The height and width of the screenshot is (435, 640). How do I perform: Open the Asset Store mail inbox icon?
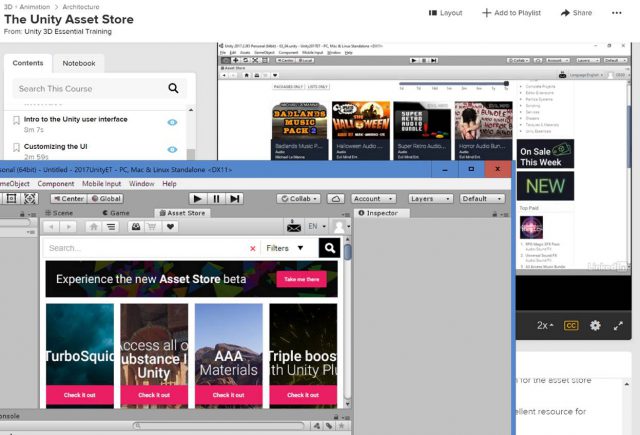[x=294, y=226]
